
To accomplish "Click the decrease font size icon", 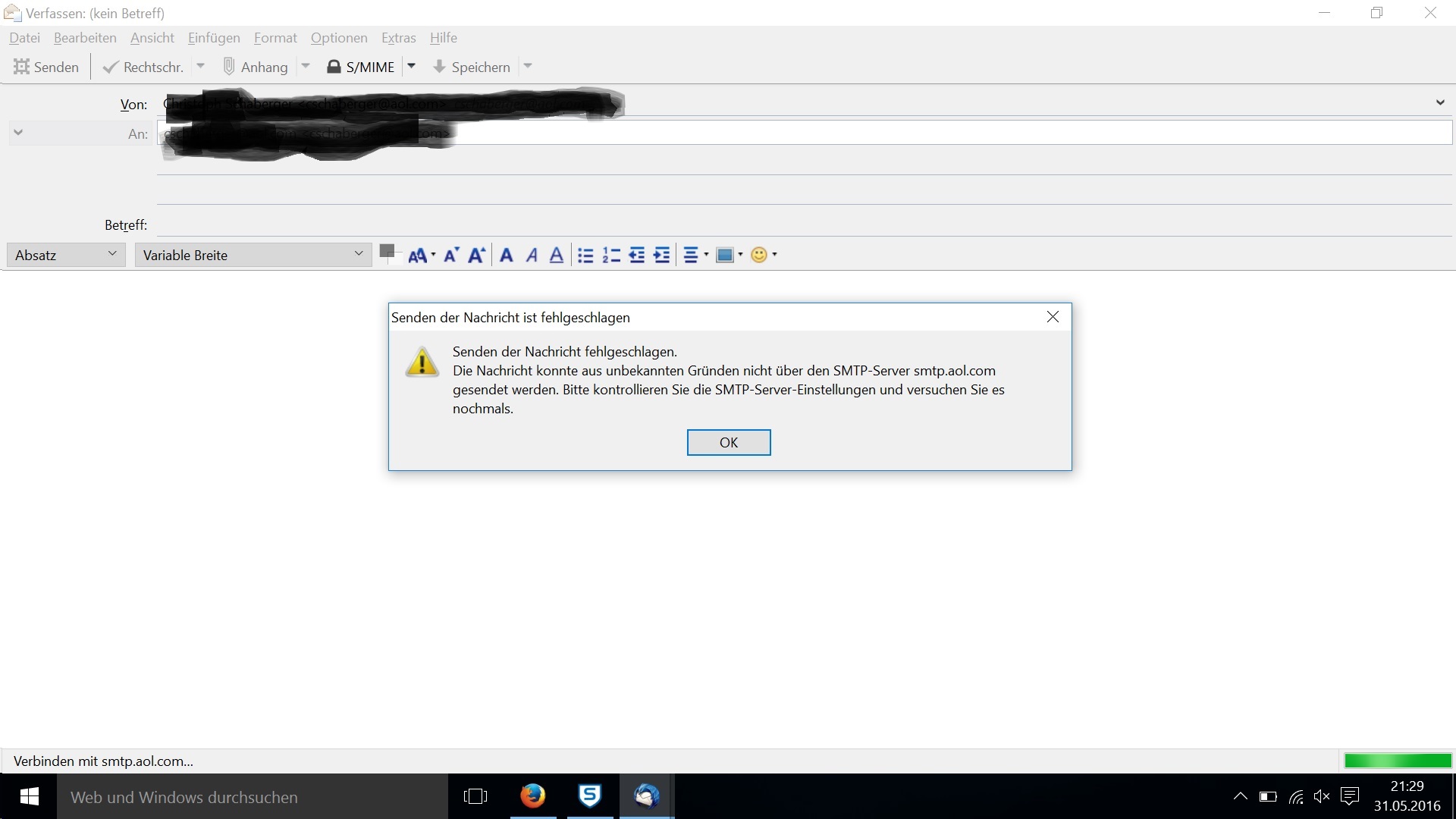I will (x=451, y=256).
